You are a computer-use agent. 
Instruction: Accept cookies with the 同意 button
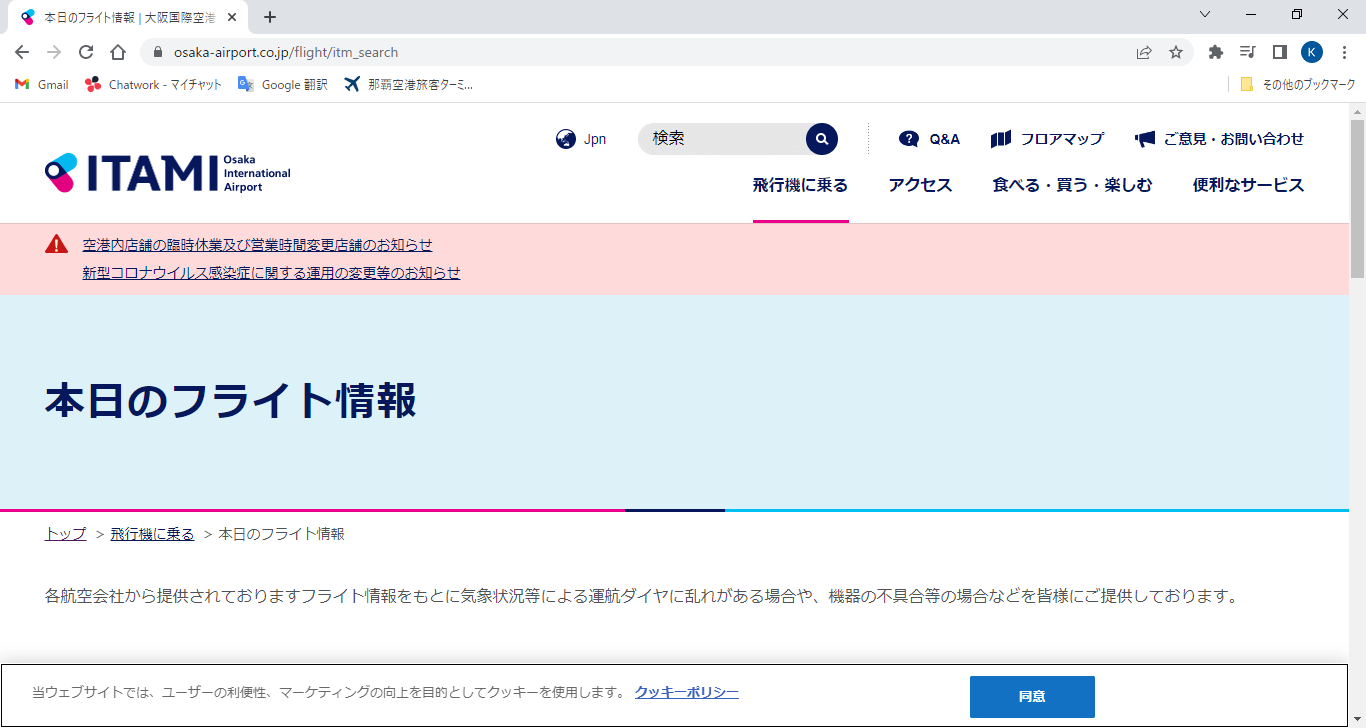point(1032,697)
